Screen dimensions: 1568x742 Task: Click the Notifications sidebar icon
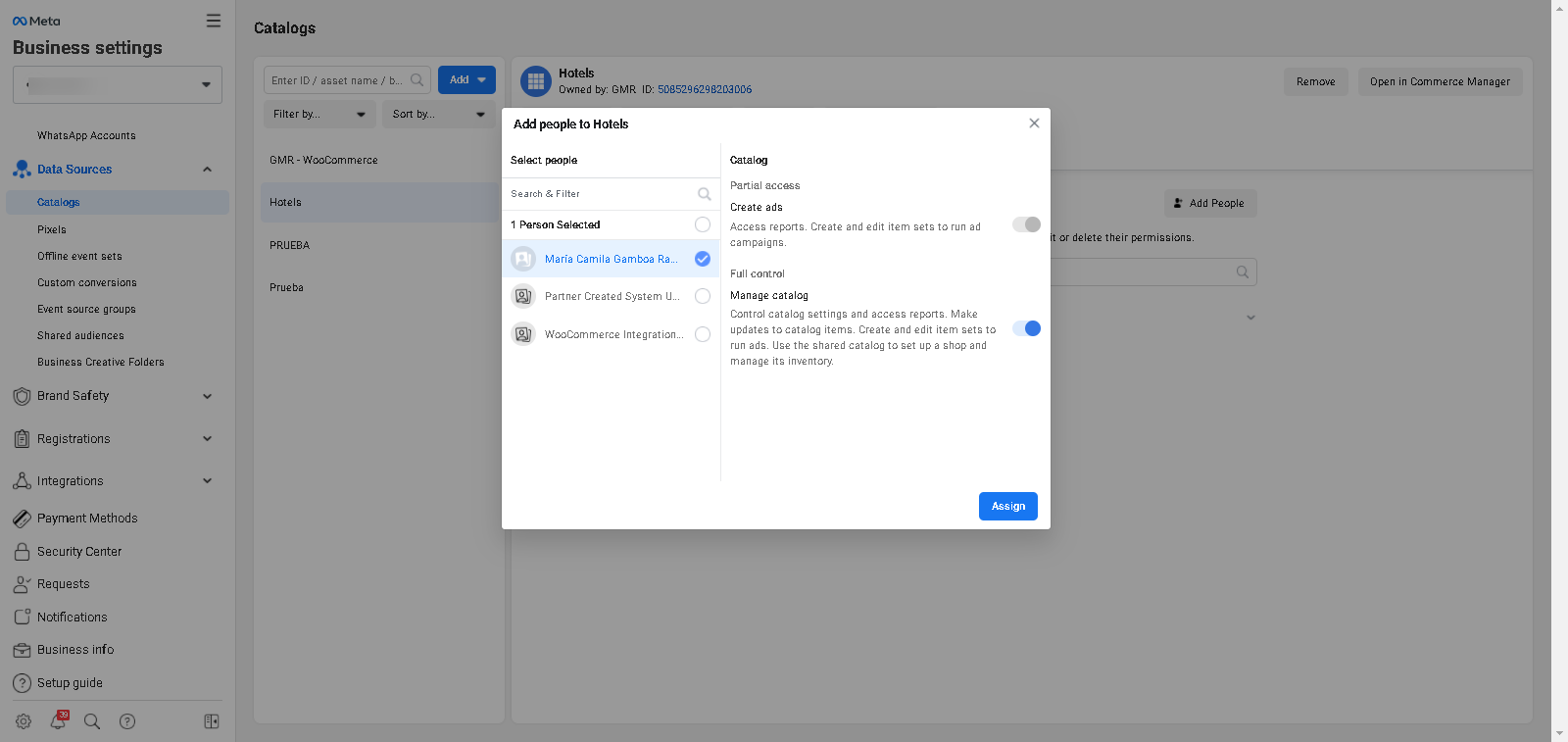coord(22,618)
